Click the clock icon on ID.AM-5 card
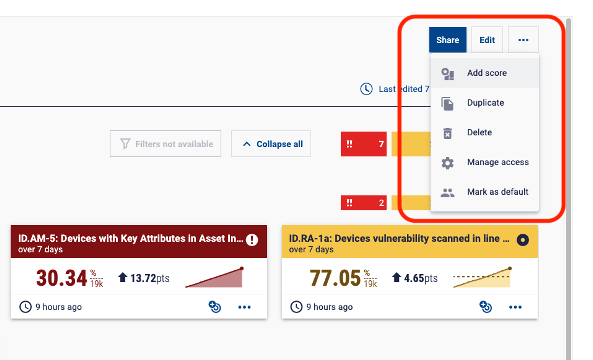This screenshot has height=360, width=593. [25, 307]
